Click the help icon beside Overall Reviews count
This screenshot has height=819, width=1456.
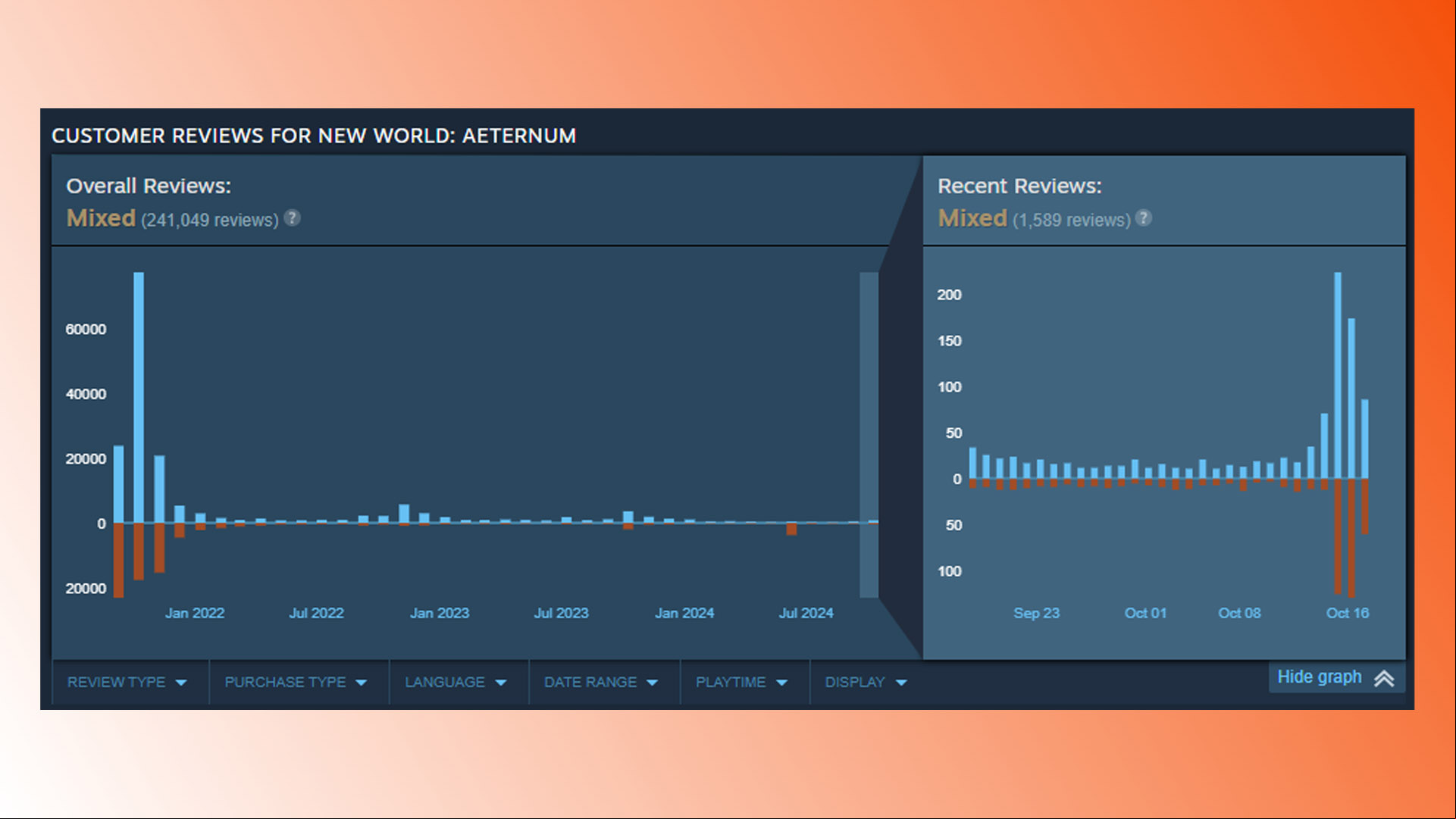(292, 218)
